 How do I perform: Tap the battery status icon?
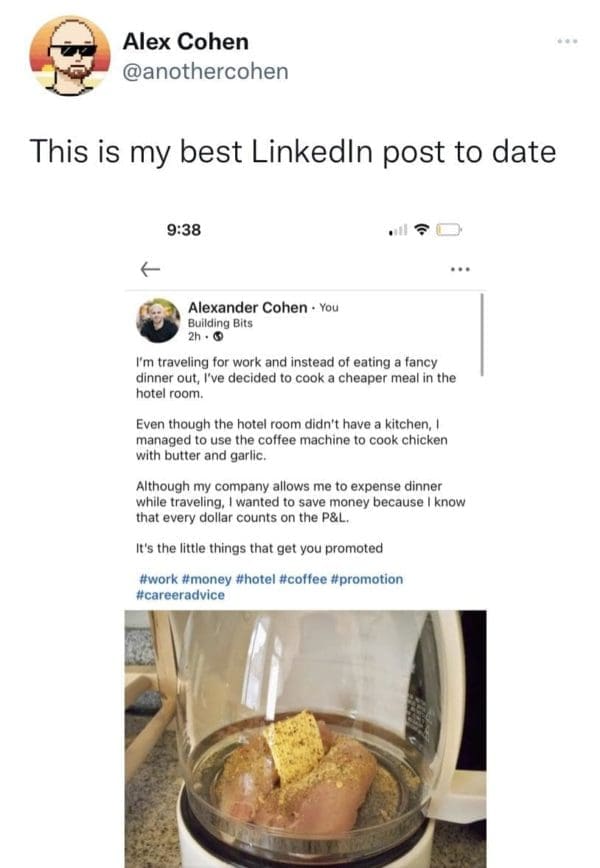click(x=449, y=230)
